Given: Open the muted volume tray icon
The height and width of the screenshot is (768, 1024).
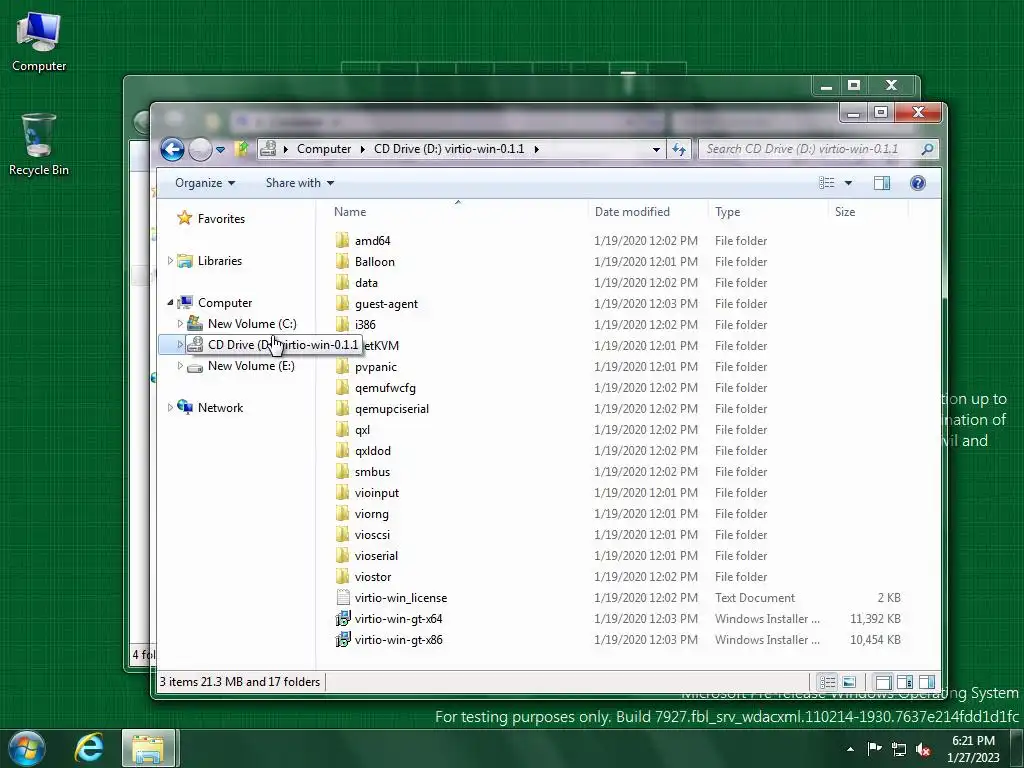Looking at the screenshot, I should click(923, 749).
